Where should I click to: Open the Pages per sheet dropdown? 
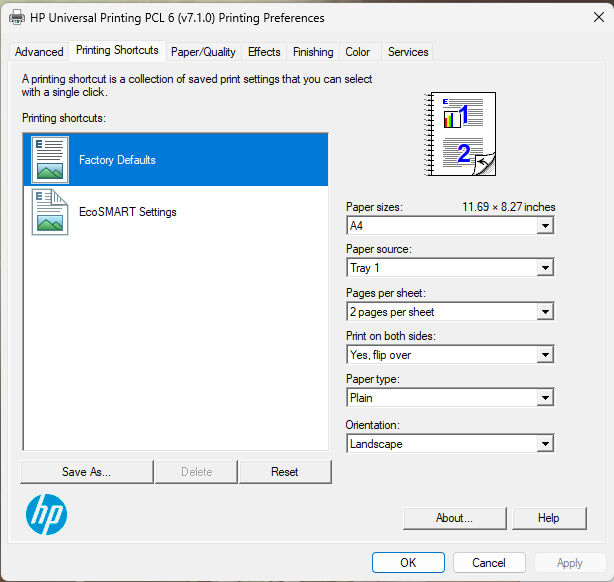tap(449, 312)
